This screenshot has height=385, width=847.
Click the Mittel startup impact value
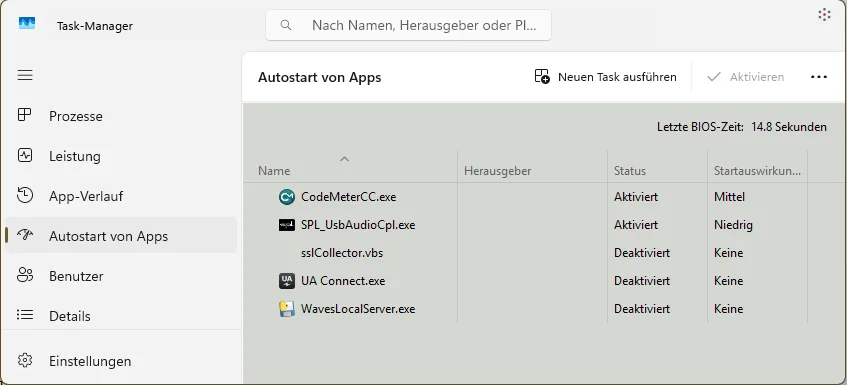[729, 197]
